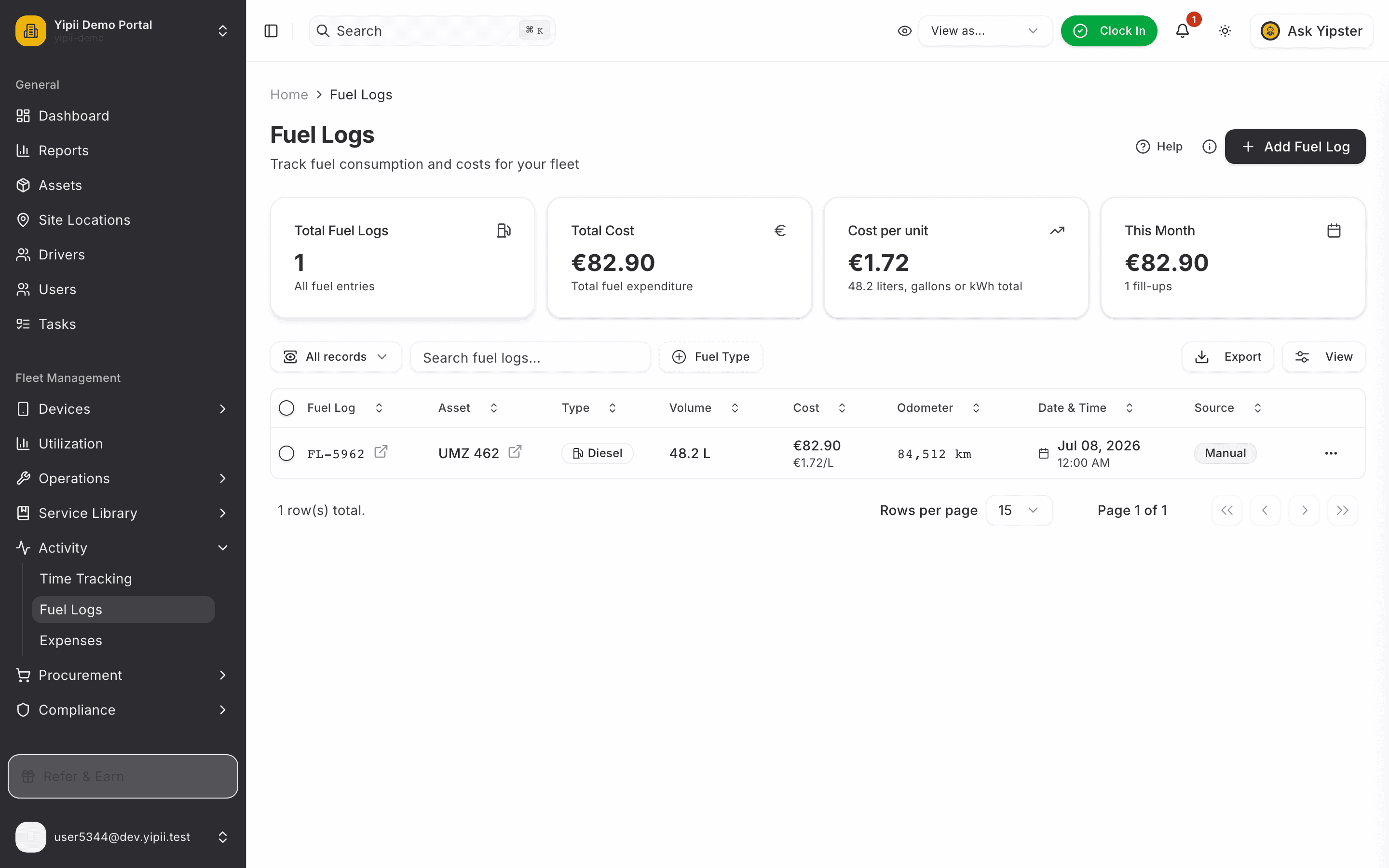This screenshot has width=1389, height=868.
Task: Click the top Search bar
Action: [432, 31]
